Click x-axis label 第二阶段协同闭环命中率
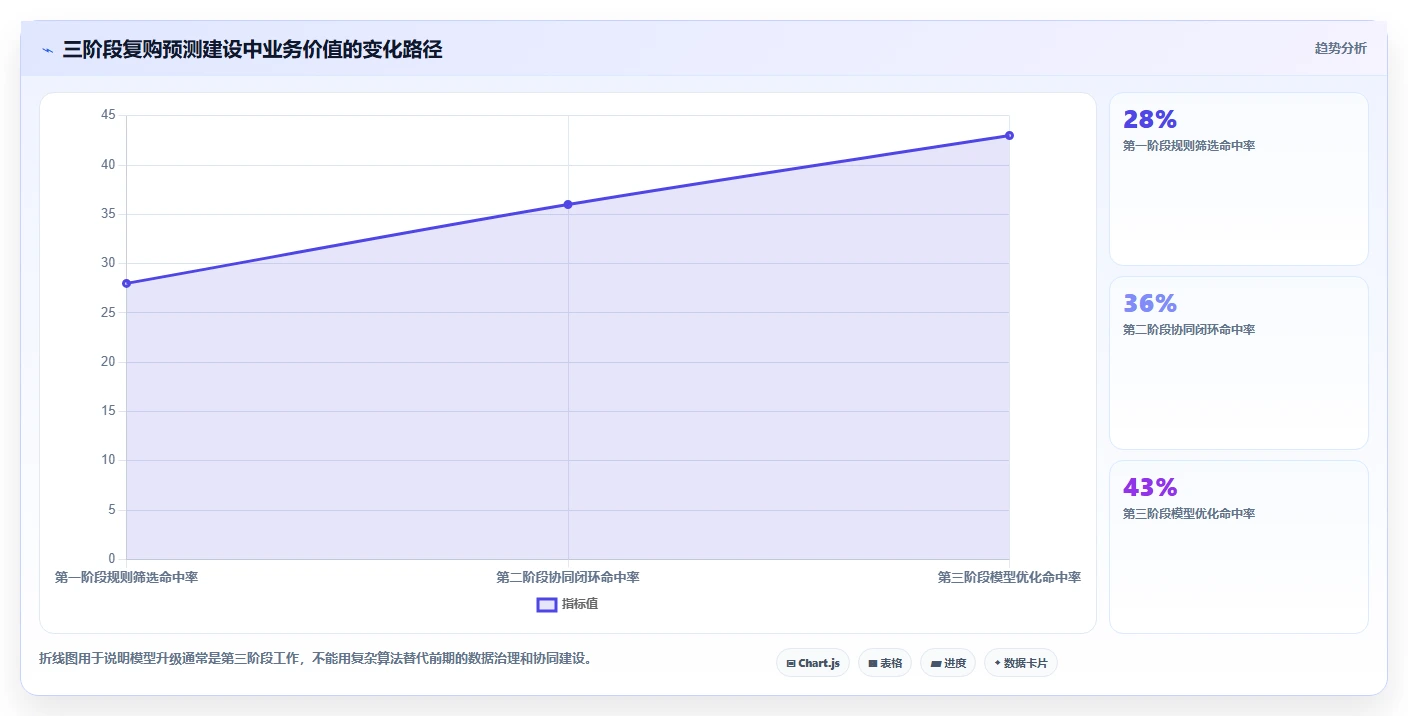 (568, 577)
